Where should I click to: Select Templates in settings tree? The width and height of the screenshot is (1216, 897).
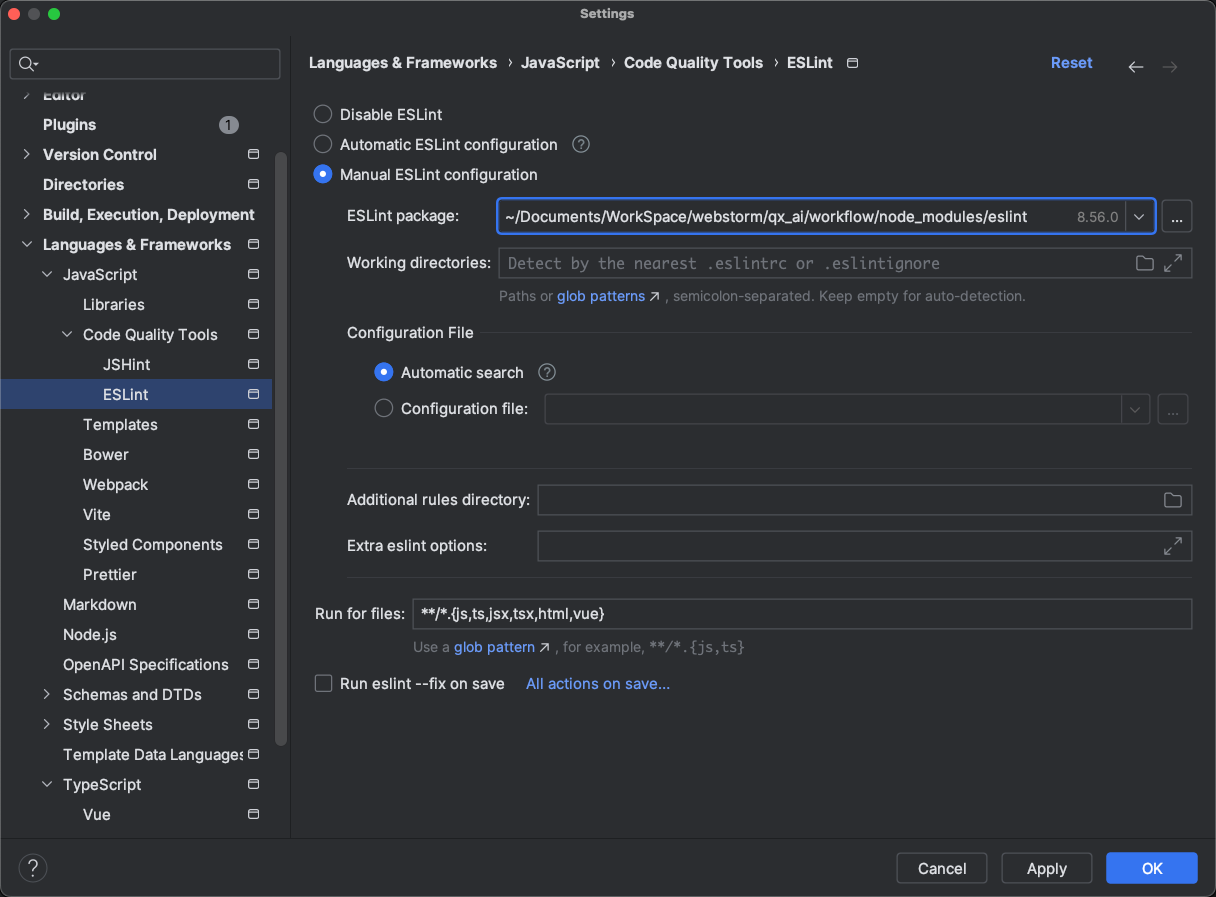(x=120, y=424)
